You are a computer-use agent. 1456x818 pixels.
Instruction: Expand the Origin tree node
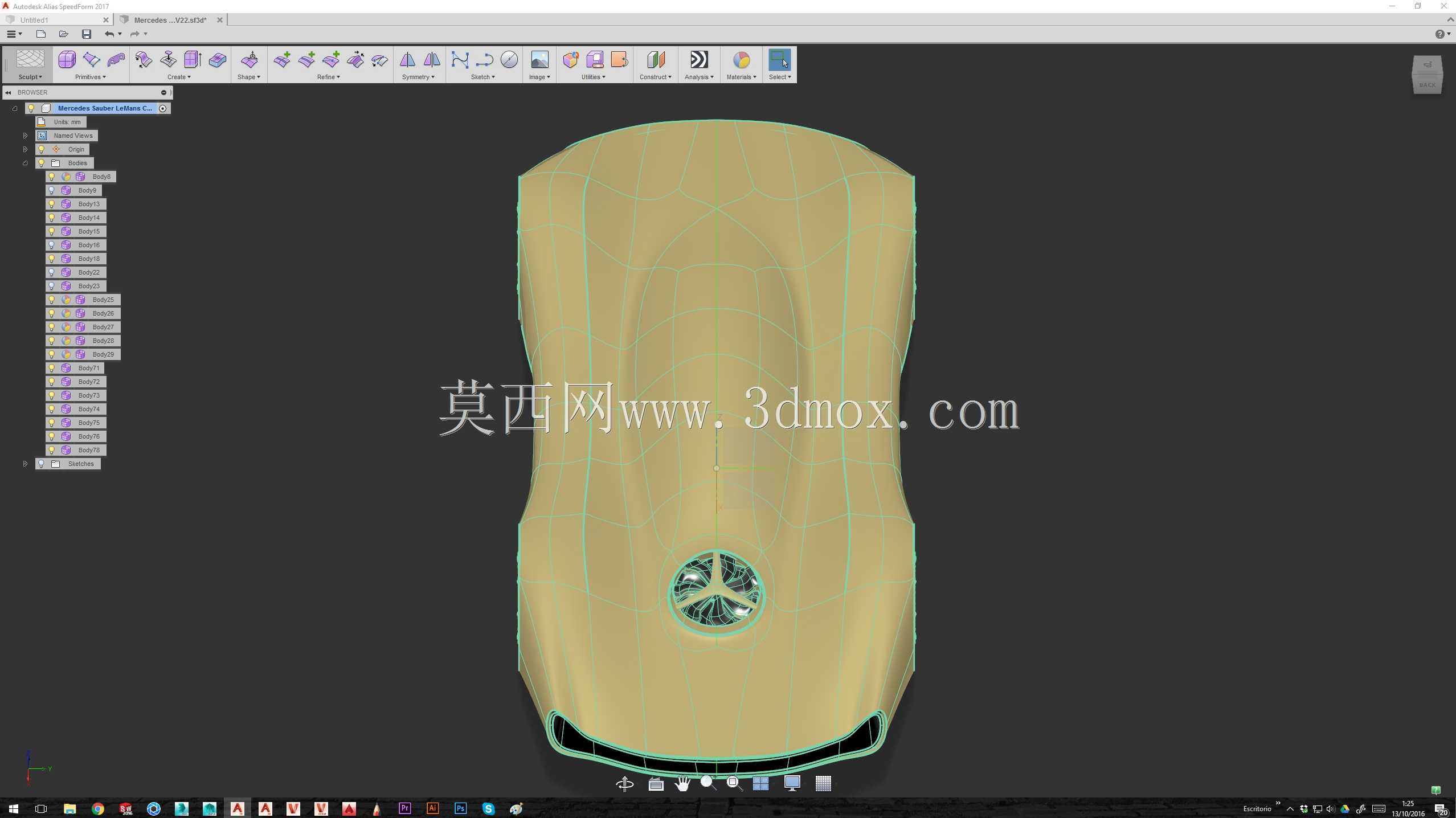(x=25, y=149)
